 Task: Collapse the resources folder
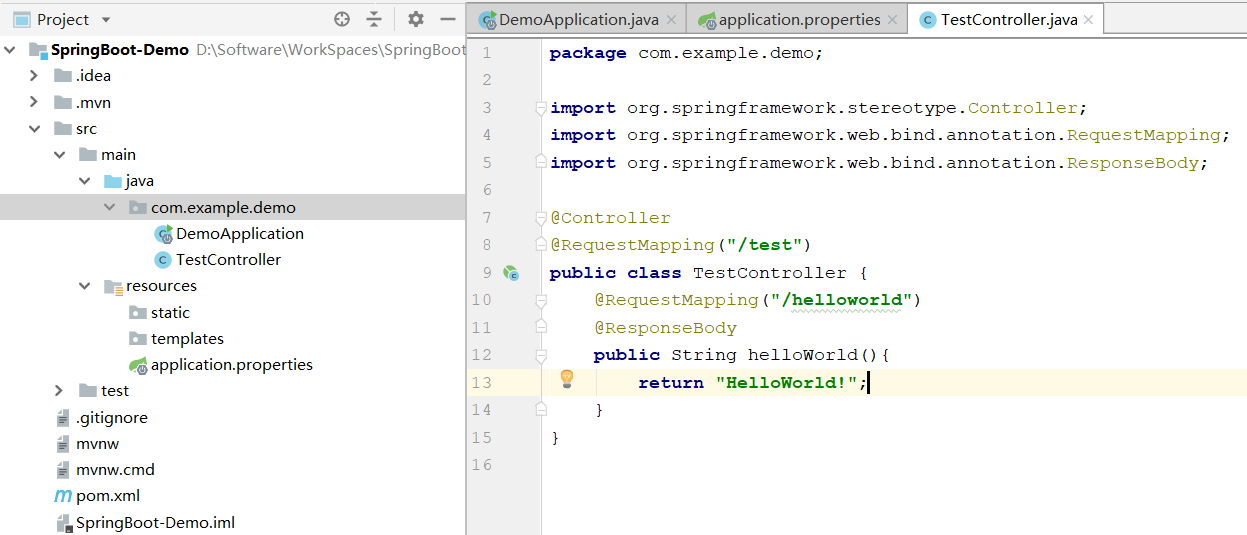[x=85, y=286]
